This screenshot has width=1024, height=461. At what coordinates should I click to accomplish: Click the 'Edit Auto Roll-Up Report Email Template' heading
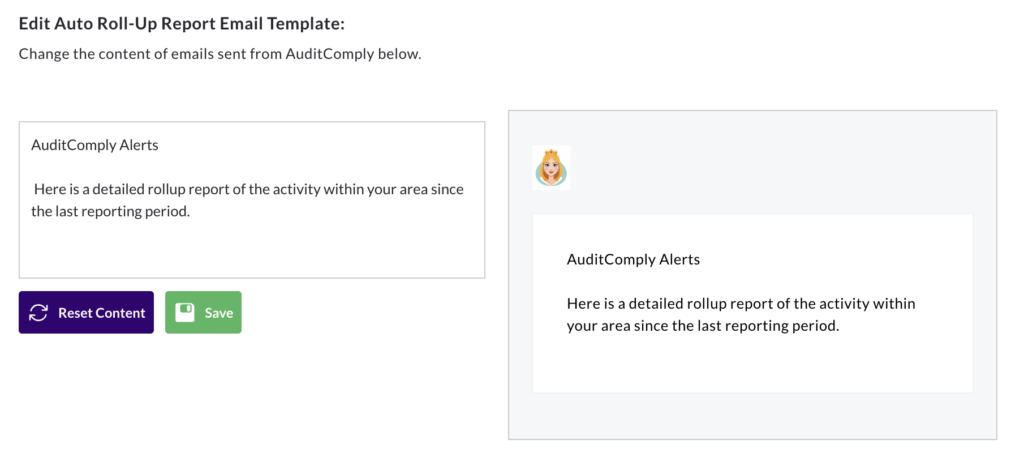coord(181,24)
